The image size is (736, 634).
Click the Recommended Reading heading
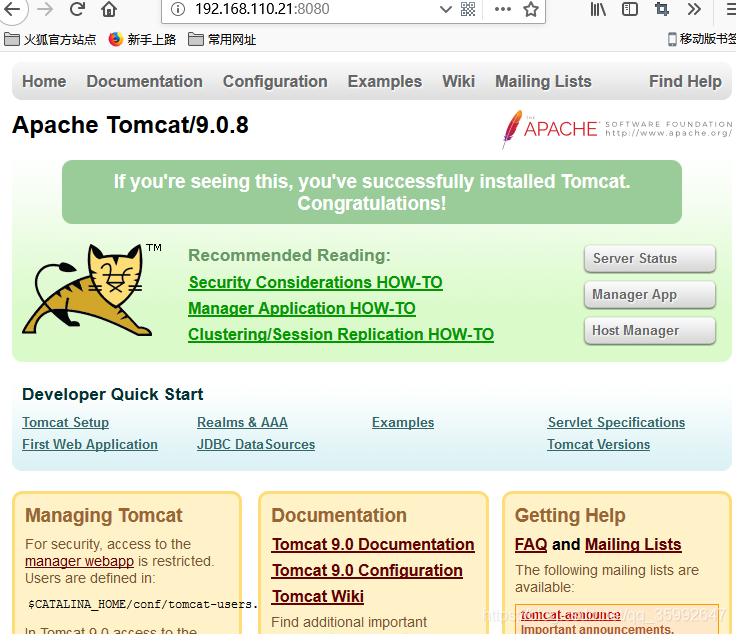point(289,255)
